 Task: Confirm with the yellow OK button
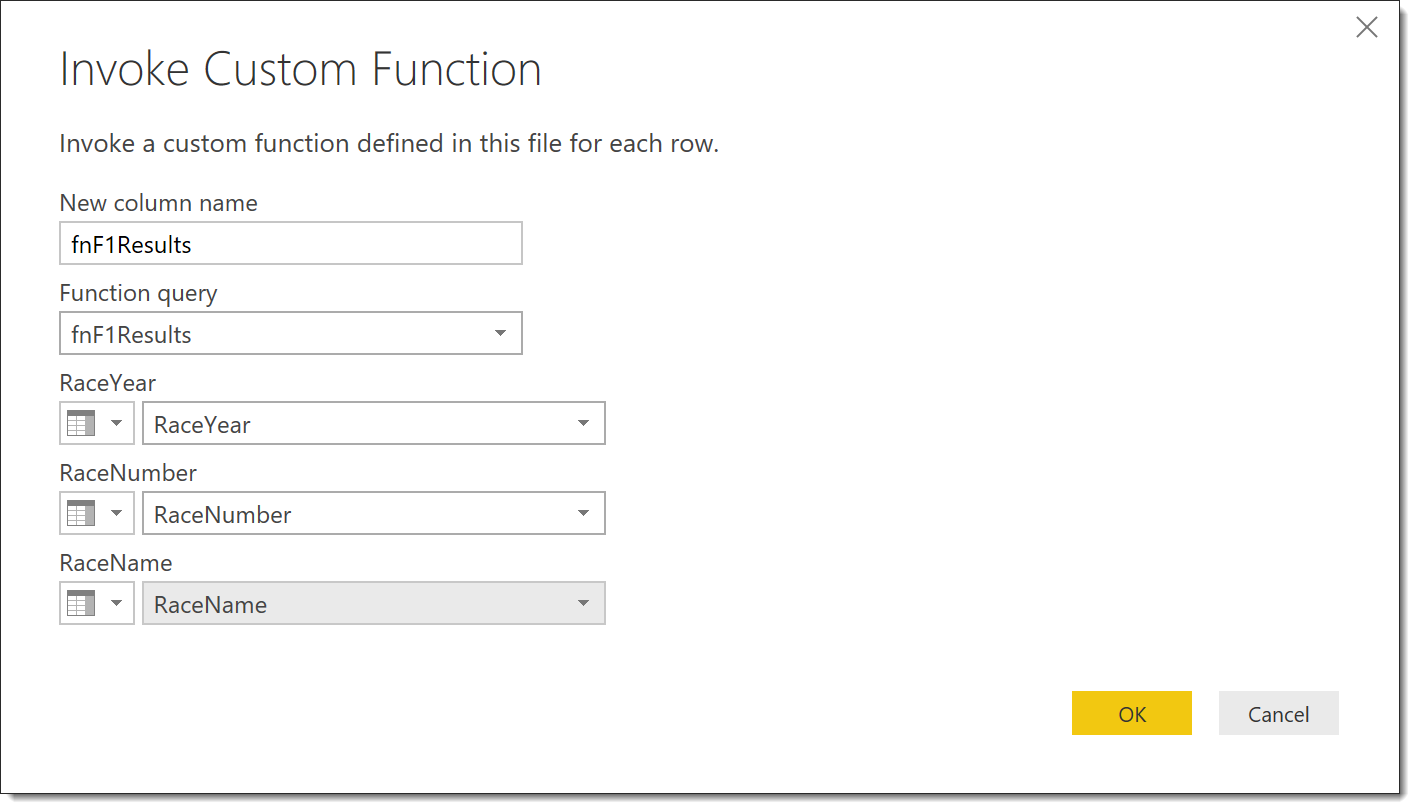[1131, 713]
